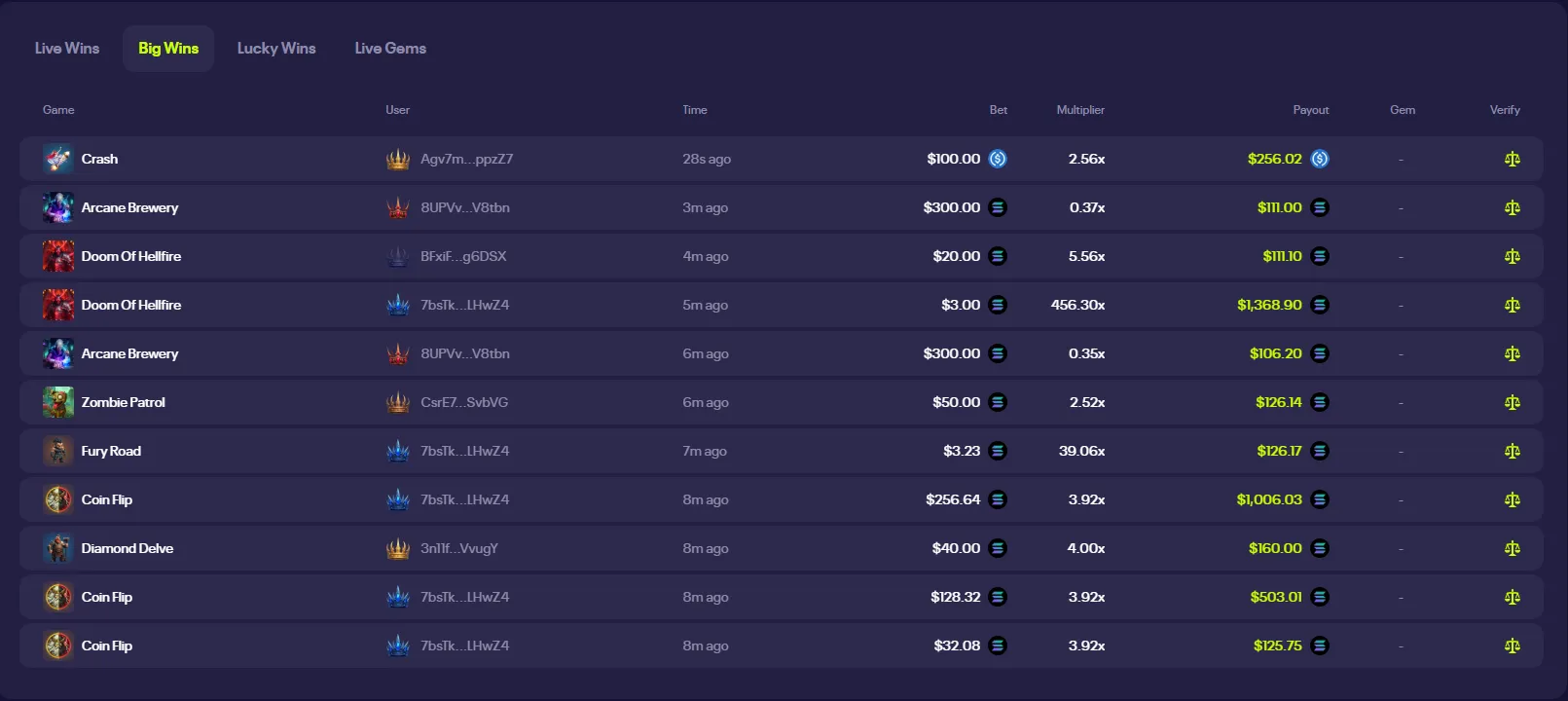
Task: Click verify icon for $106.20 payout row
Action: click(1512, 353)
